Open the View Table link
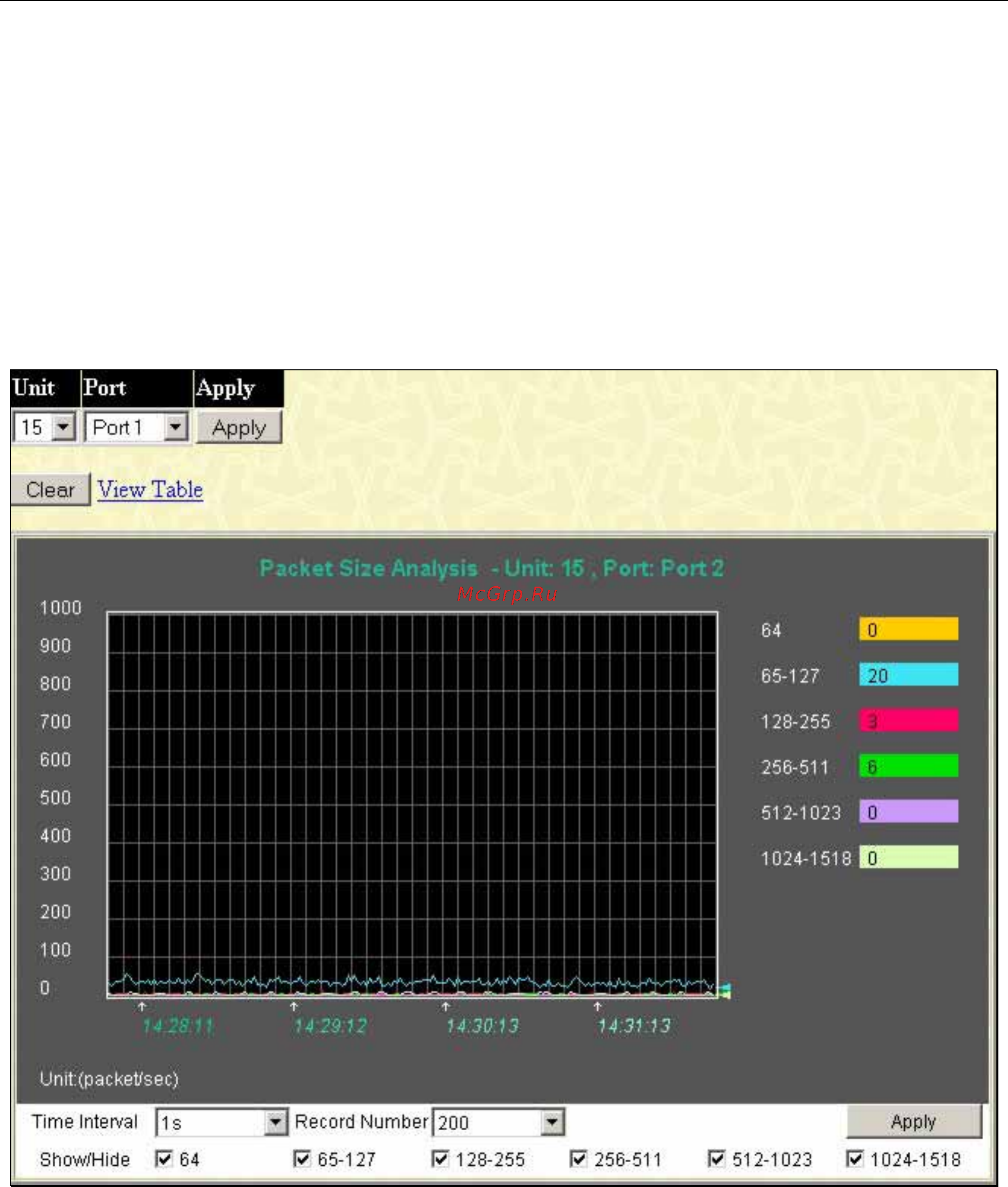The height and width of the screenshot is (1187, 1008). [x=150, y=489]
